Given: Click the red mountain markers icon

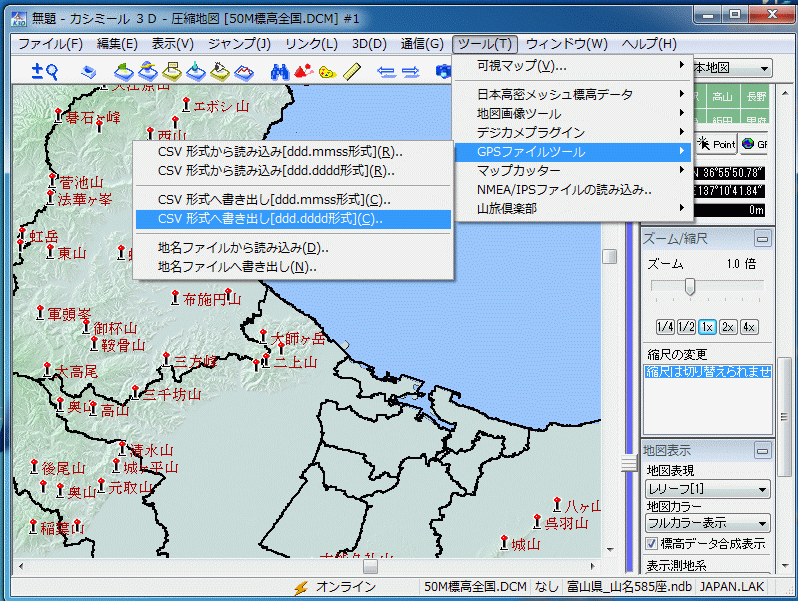Looking at the screenshot, I should pos(304,71).
